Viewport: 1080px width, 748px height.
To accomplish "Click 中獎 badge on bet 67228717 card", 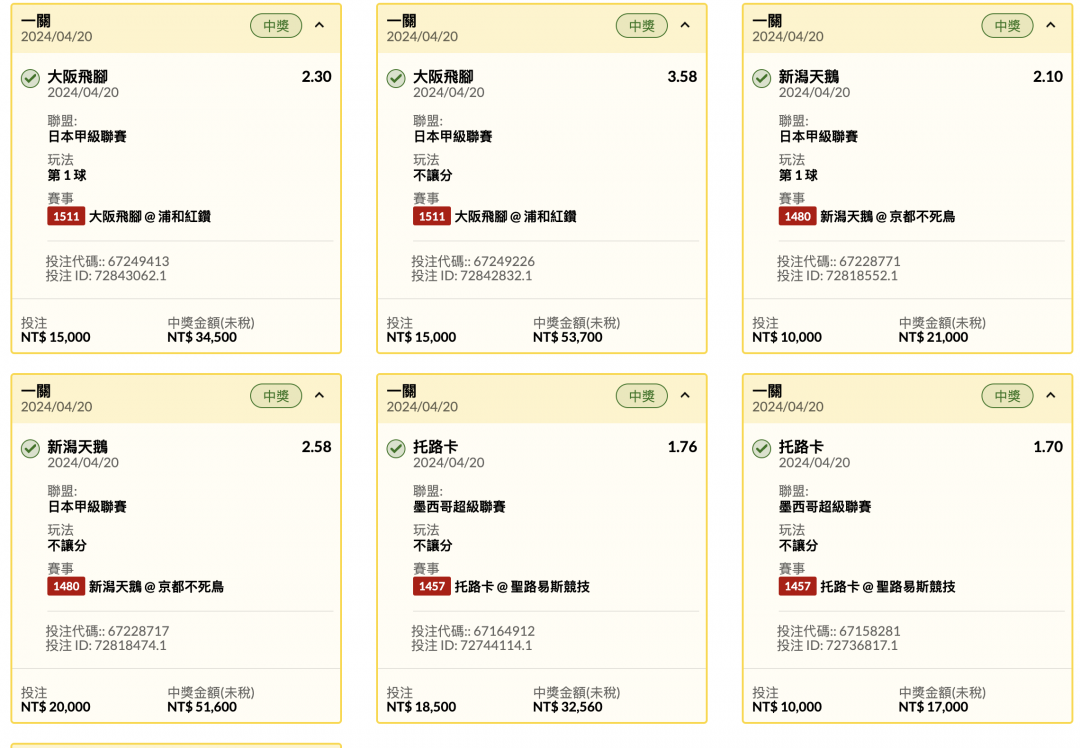I will tap(276, 395).
